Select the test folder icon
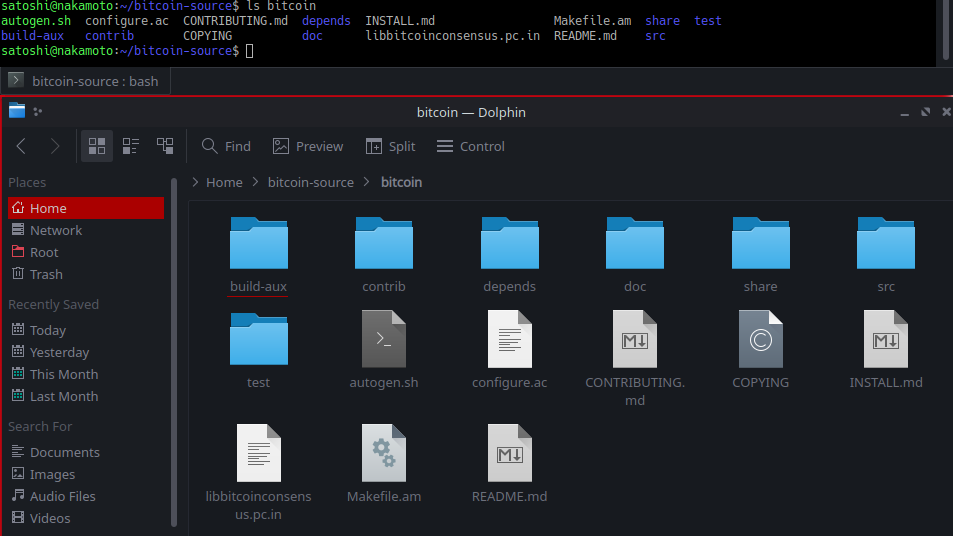Image resolution: width=953 pixels, height=536 pixels. (258, 339)
